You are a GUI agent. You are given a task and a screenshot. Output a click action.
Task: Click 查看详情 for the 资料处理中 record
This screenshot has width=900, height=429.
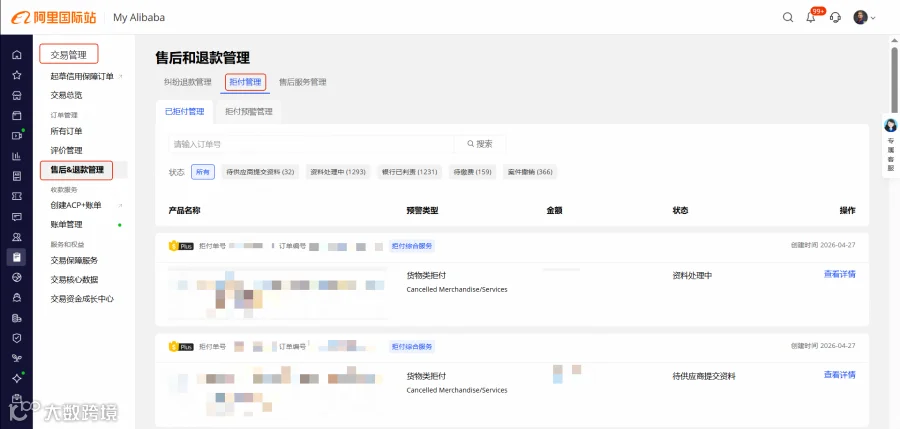pyautogui.click(x=840, y=275)
